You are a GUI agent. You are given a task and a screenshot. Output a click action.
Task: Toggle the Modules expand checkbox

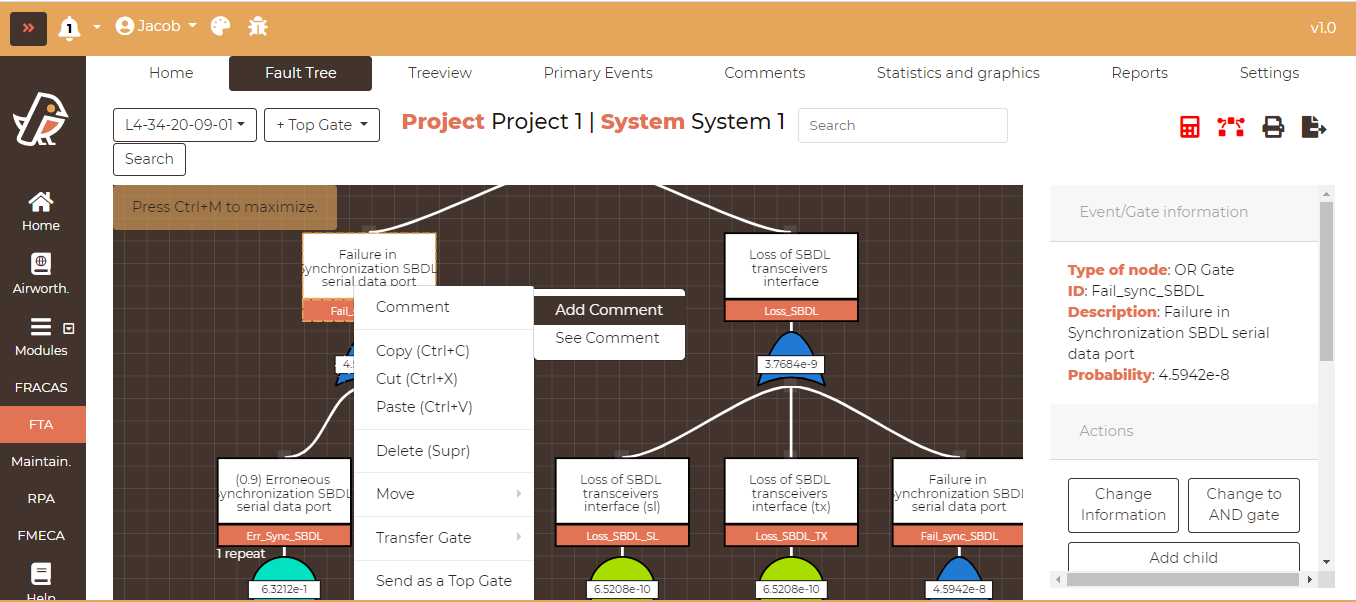pyautogui.click(x=69, y=328)
